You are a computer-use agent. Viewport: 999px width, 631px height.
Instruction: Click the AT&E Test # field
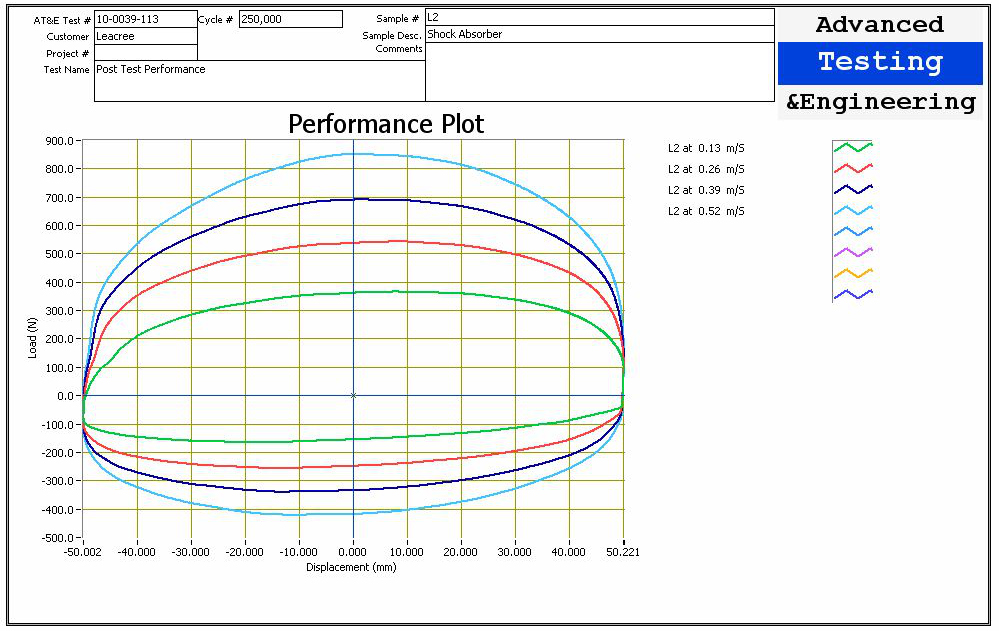[145, 19]
